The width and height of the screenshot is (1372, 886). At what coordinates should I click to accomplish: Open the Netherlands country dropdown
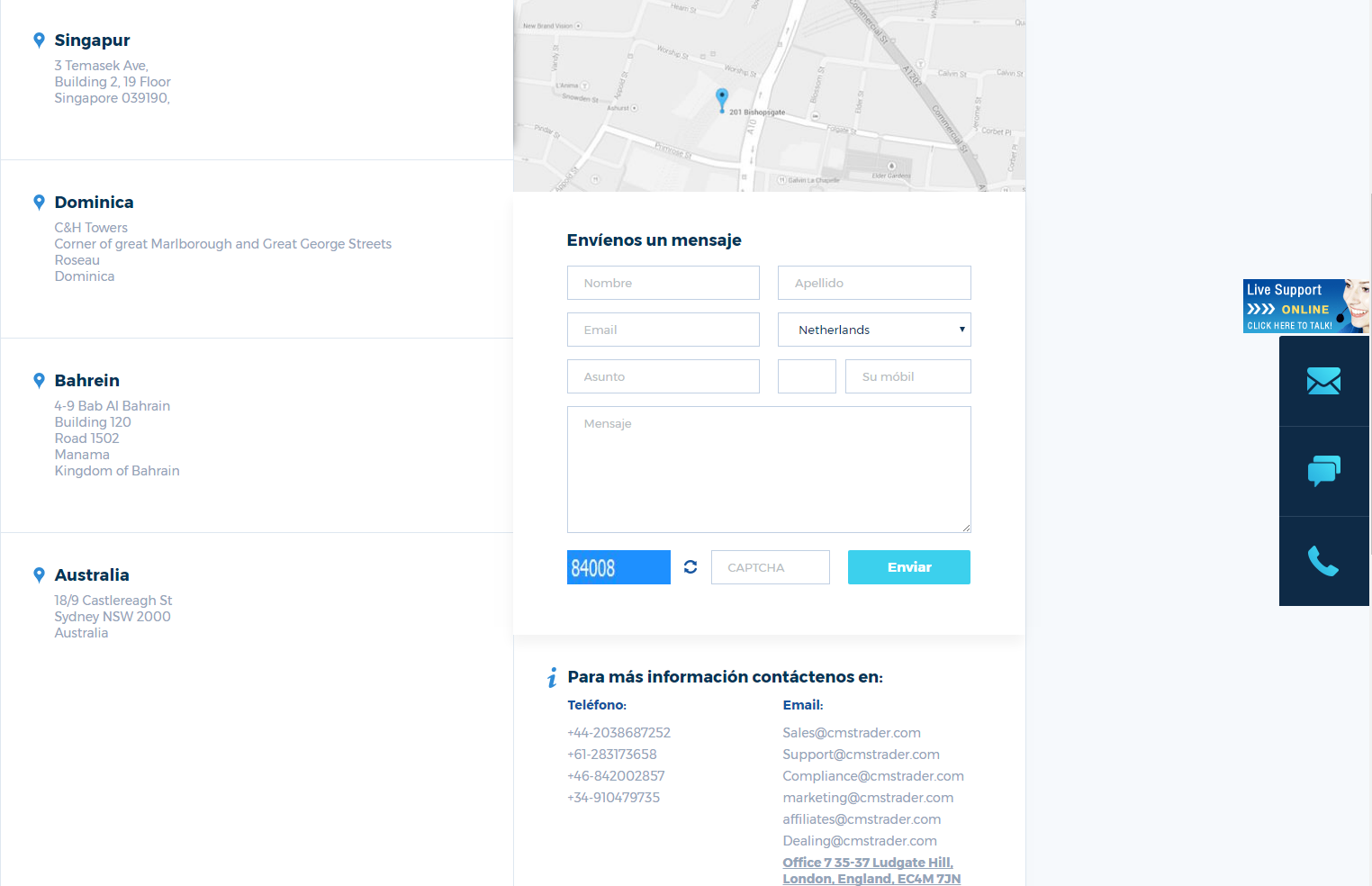click(x=874, y=330)
